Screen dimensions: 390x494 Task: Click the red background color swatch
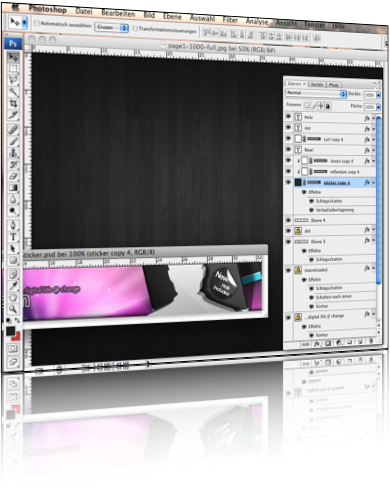pyautogui.click(x=17, y=336)
